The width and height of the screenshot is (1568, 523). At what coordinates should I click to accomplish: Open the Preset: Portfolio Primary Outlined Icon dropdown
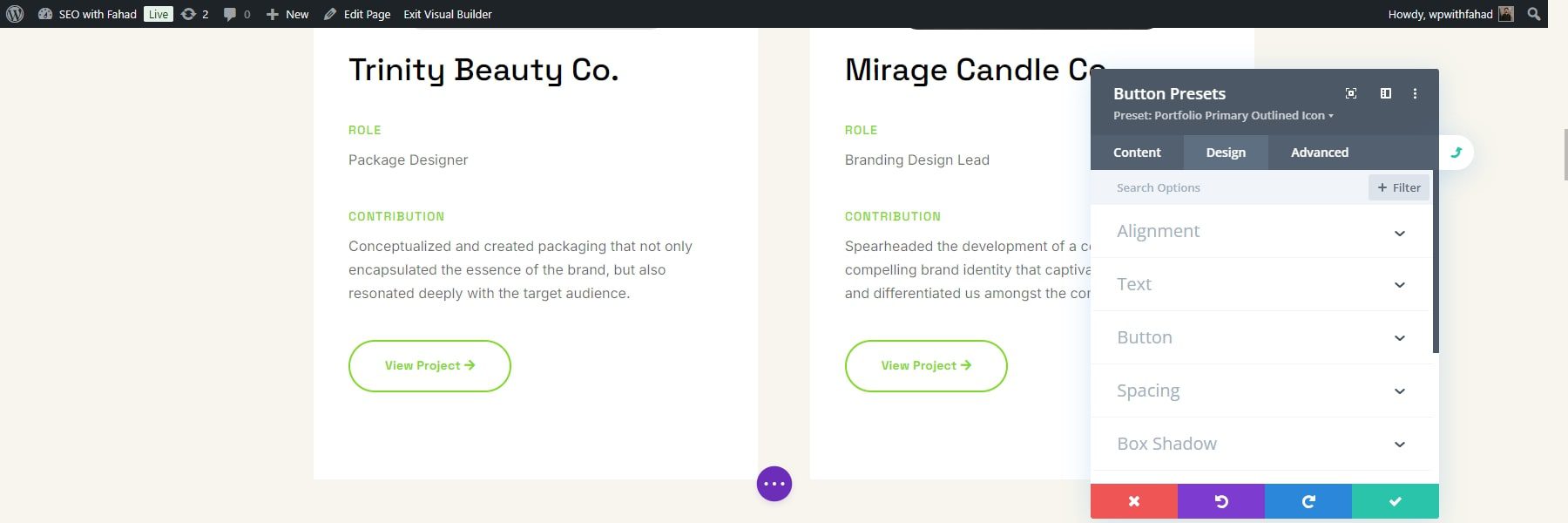[1222, 115]
